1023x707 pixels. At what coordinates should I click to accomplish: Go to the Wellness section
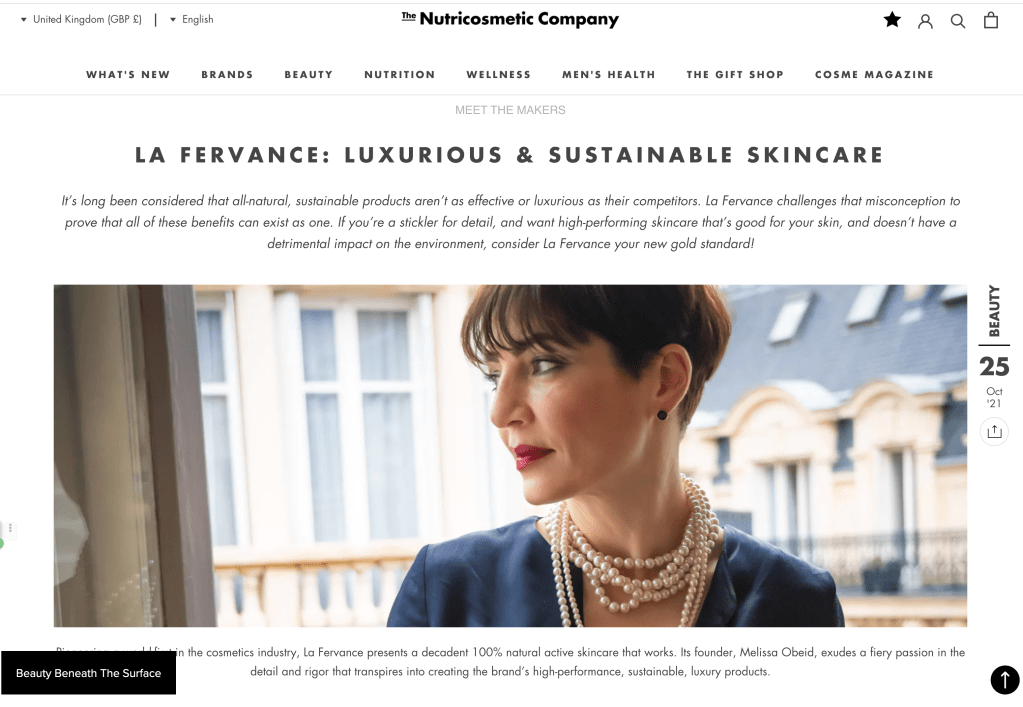click(498, 75)
